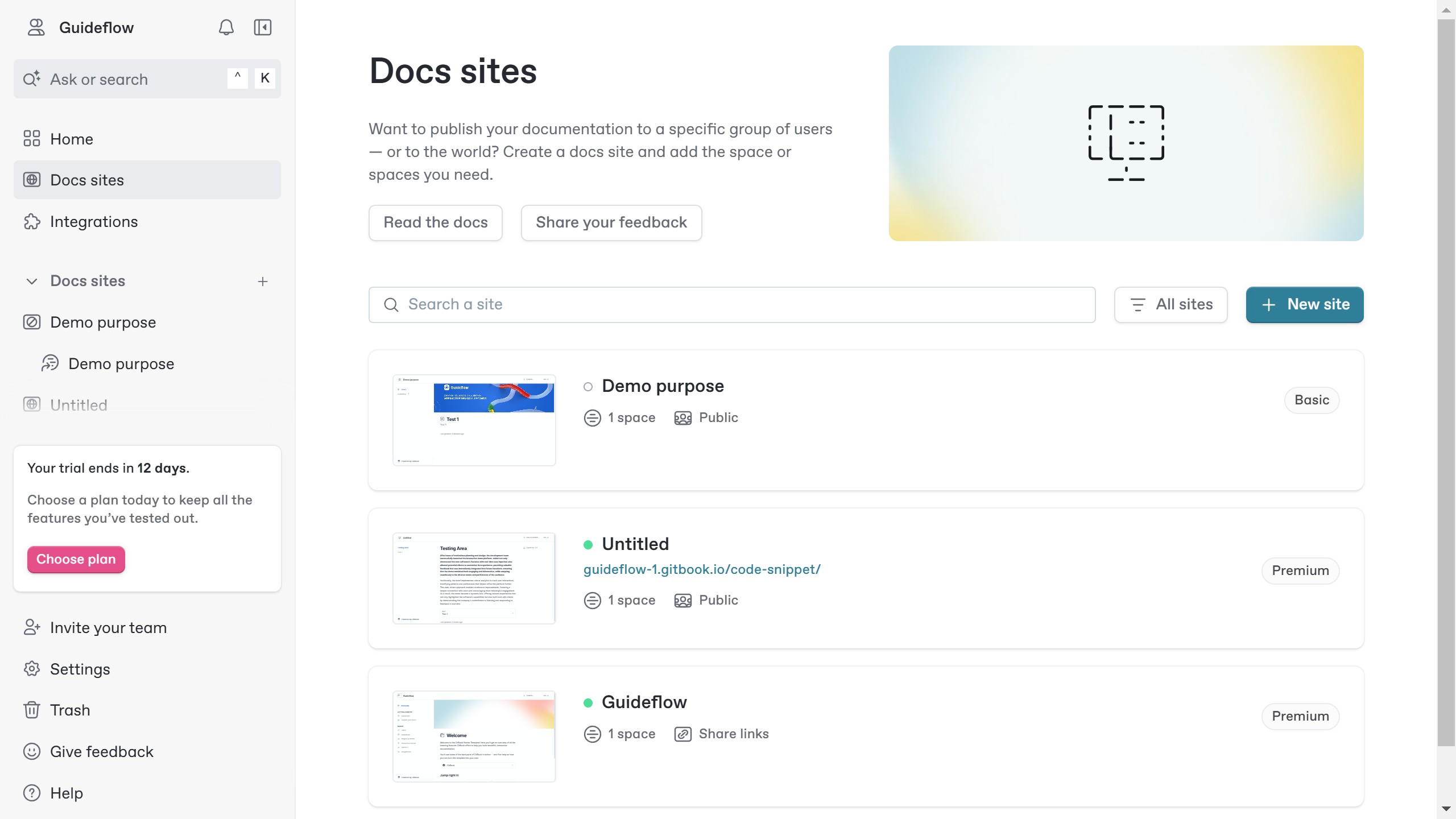
Task: Click the Ask or search sparkle icon
Action: click(32, 78)
